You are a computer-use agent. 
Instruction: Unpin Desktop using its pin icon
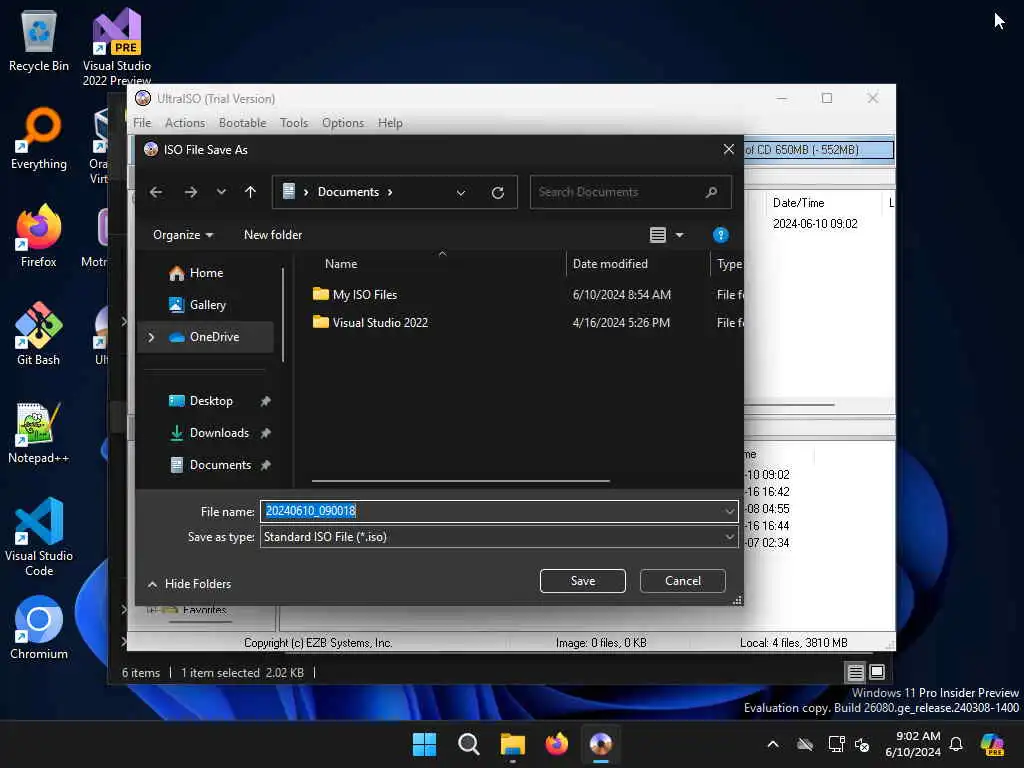265,401
